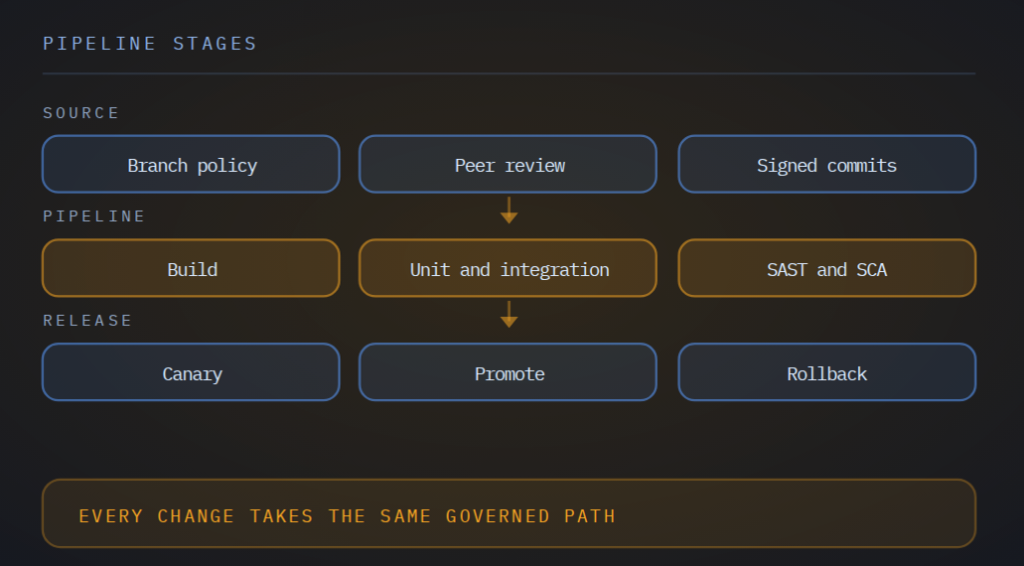Open the Unit and integration stage
The width and height of the screenshot is (1024, 566).
tap(508, 268)
